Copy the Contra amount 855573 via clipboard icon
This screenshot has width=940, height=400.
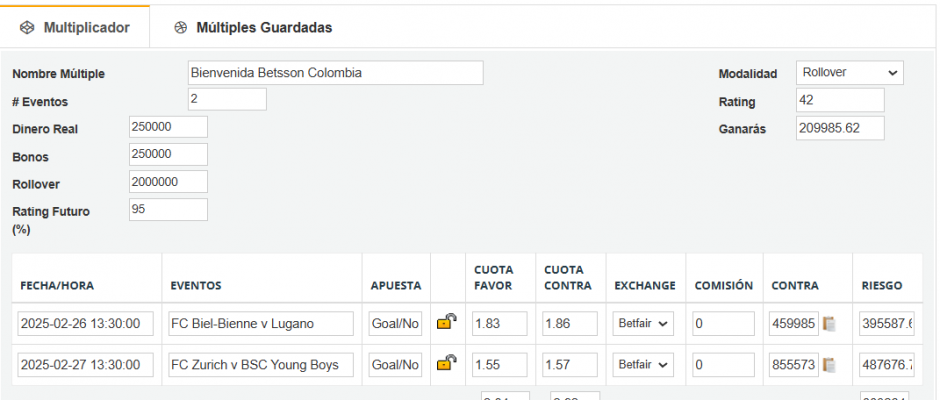(x=830, y=365)
